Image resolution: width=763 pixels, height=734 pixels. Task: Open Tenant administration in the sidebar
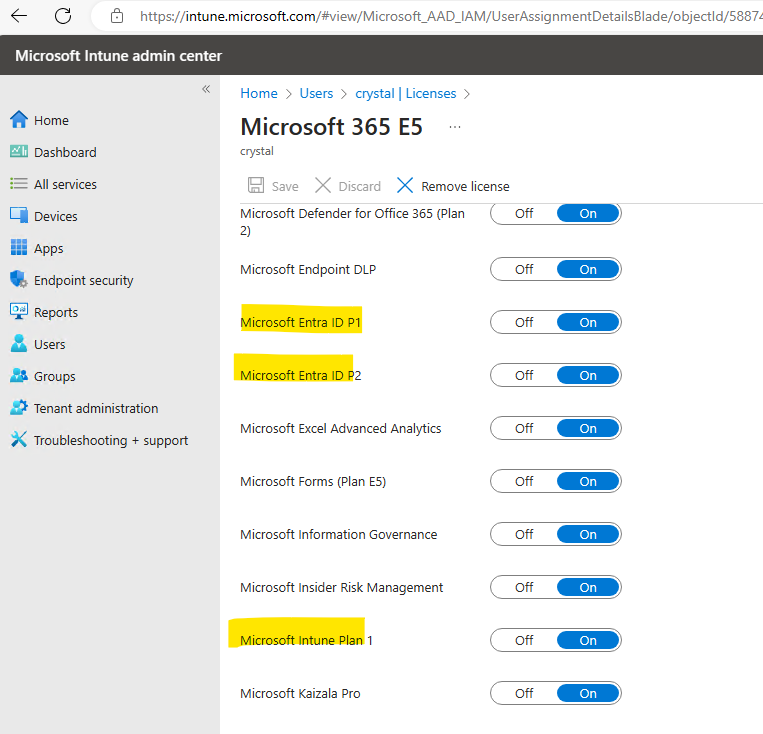click(96, 409)
